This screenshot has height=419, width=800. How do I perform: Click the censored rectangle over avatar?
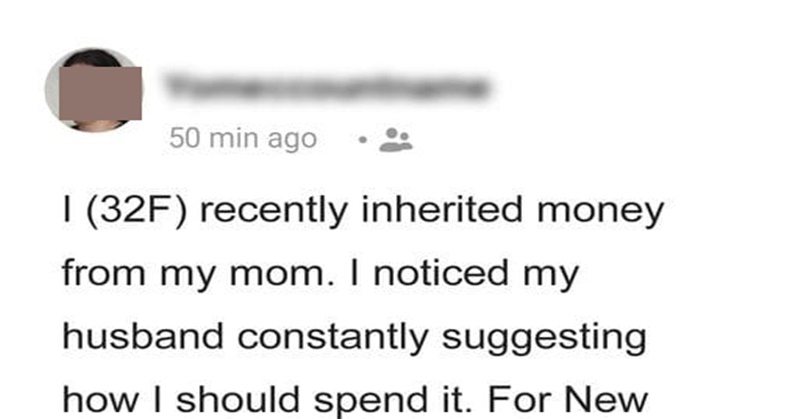[101, 93]
